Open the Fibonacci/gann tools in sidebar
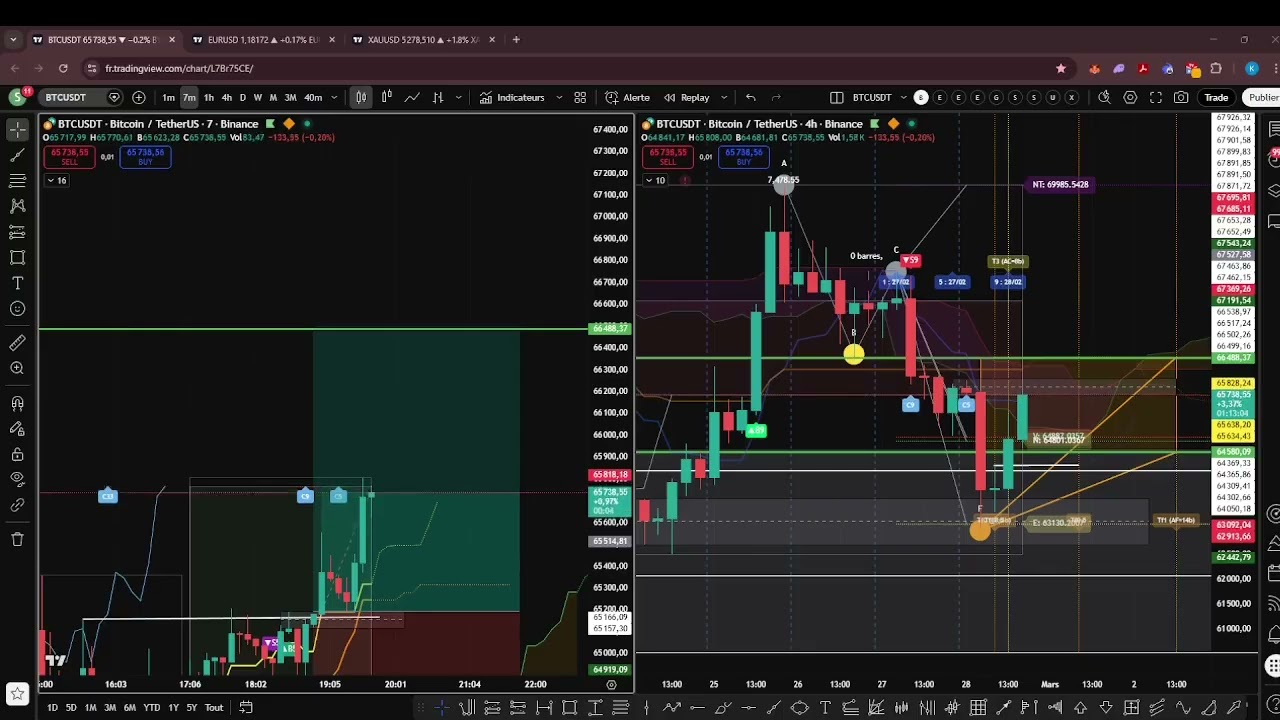The width and height of the screenshot is (1280, 720). tap(17, 181)
